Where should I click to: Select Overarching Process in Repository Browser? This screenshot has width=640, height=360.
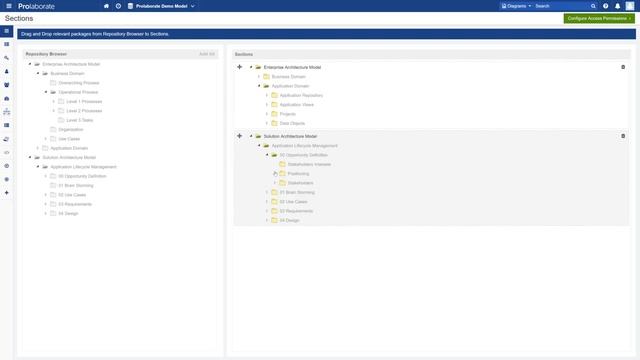(x=79, y=83)
